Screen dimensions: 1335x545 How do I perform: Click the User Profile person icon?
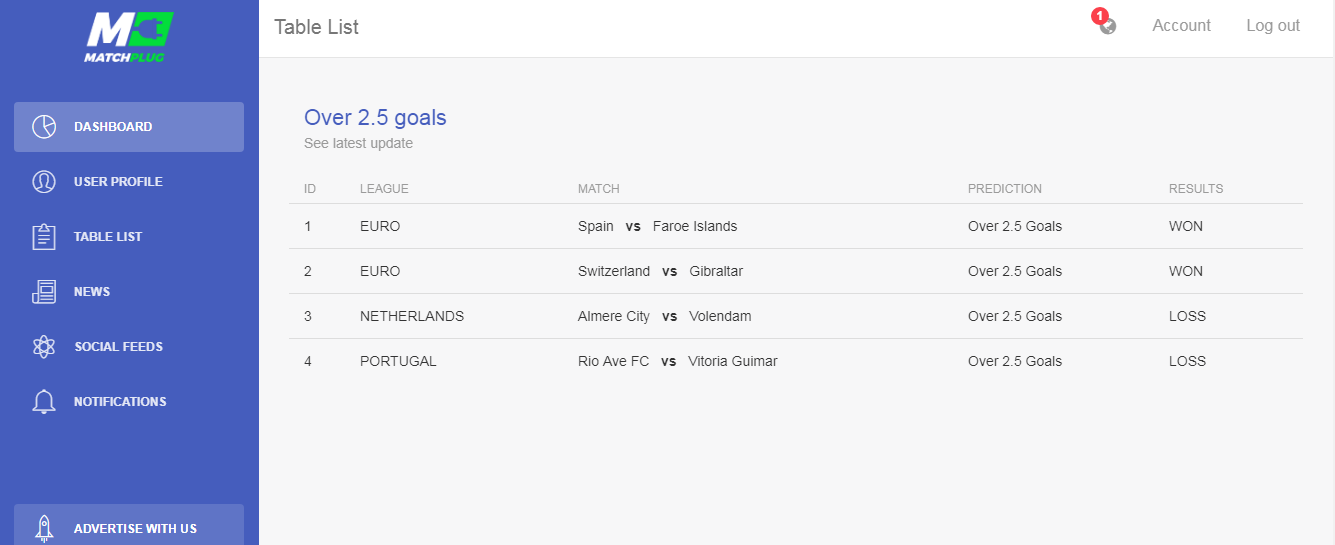44,182
